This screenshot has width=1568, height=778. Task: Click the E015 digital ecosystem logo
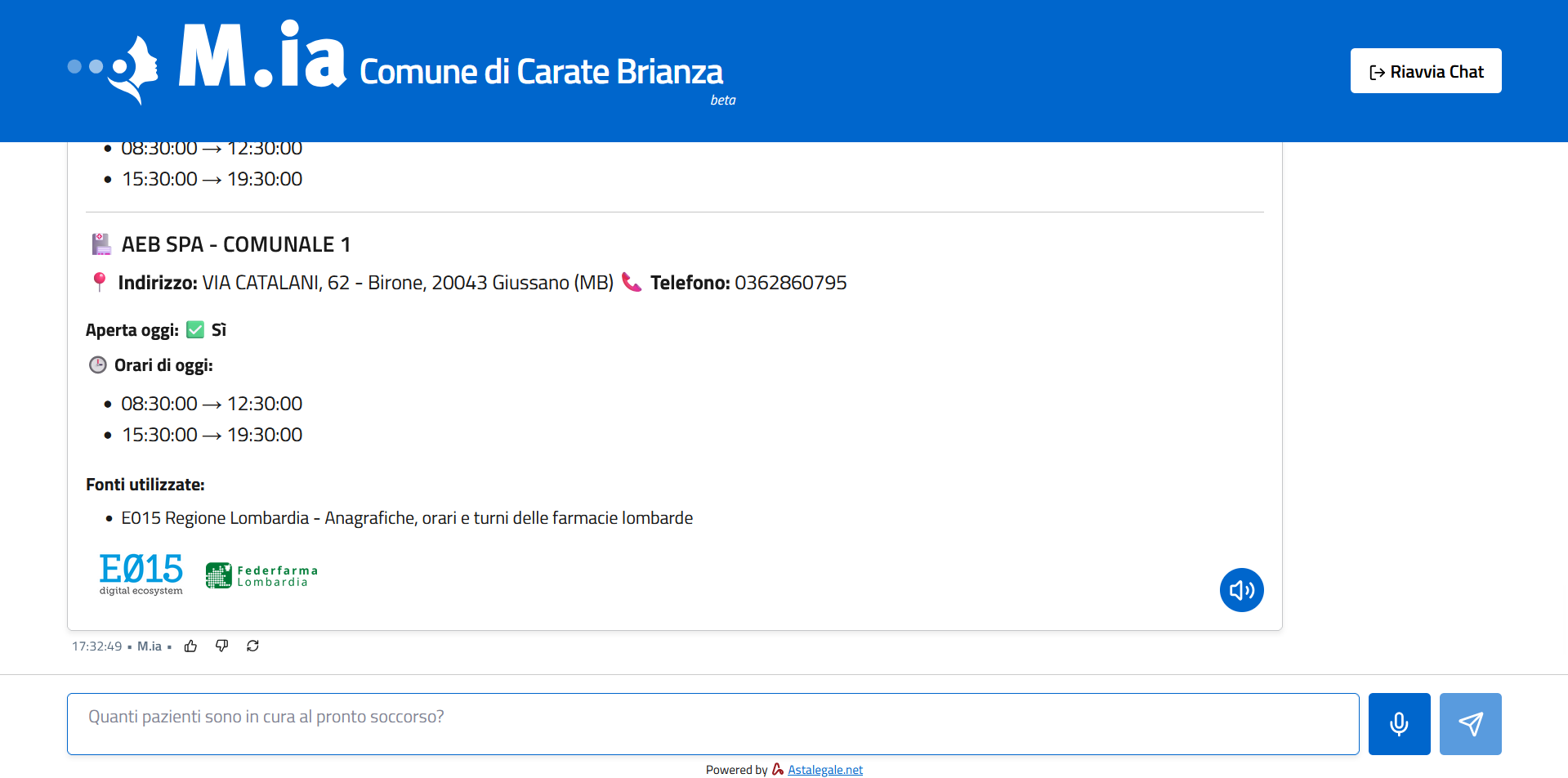pyautogui.click(x=141, y=574)
